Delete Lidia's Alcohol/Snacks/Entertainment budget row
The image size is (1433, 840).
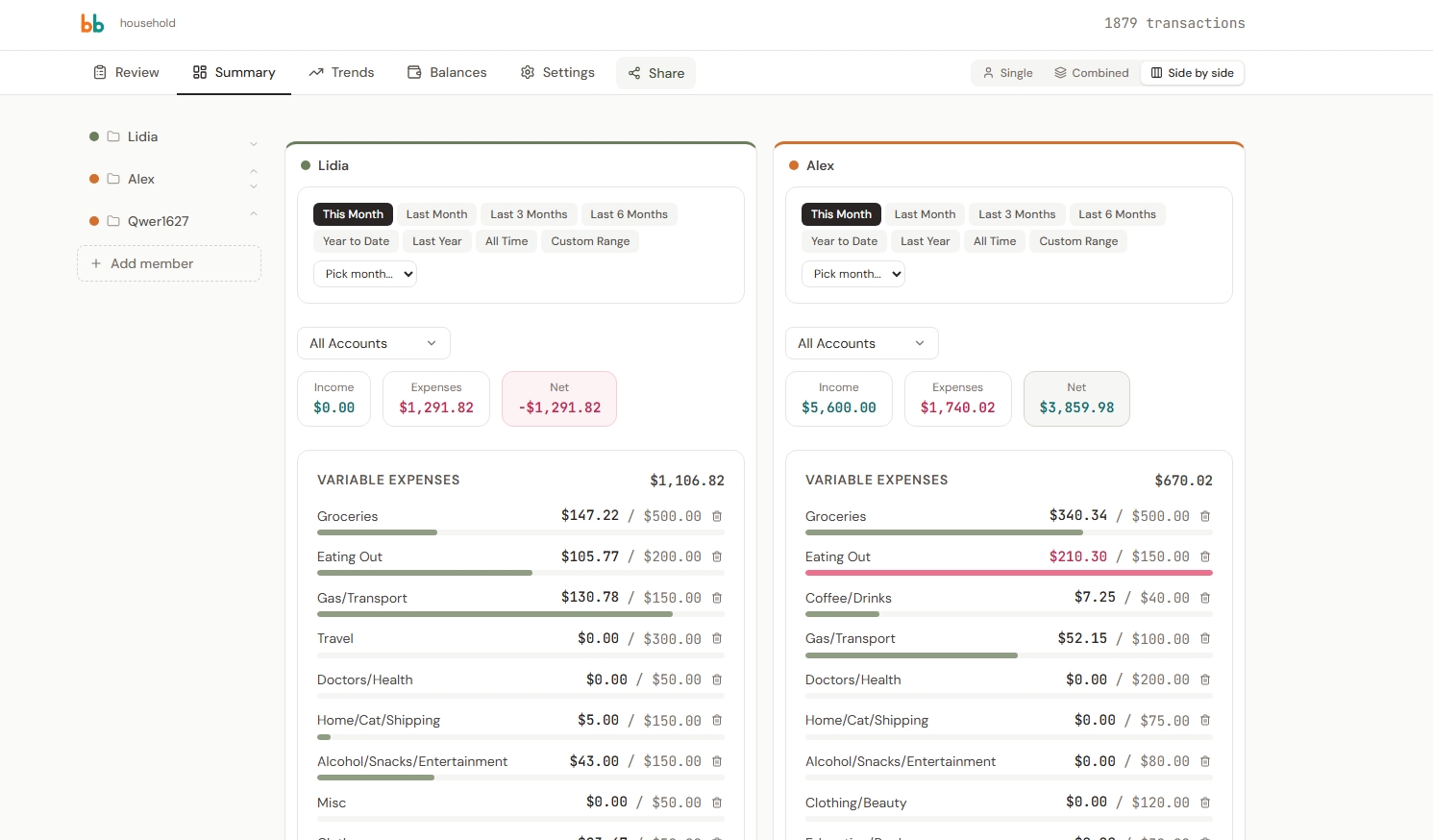coord(717,761)
